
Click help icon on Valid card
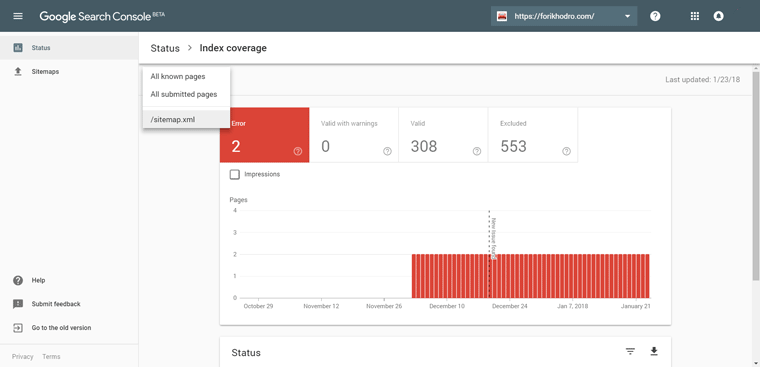[x=477, y=151]
